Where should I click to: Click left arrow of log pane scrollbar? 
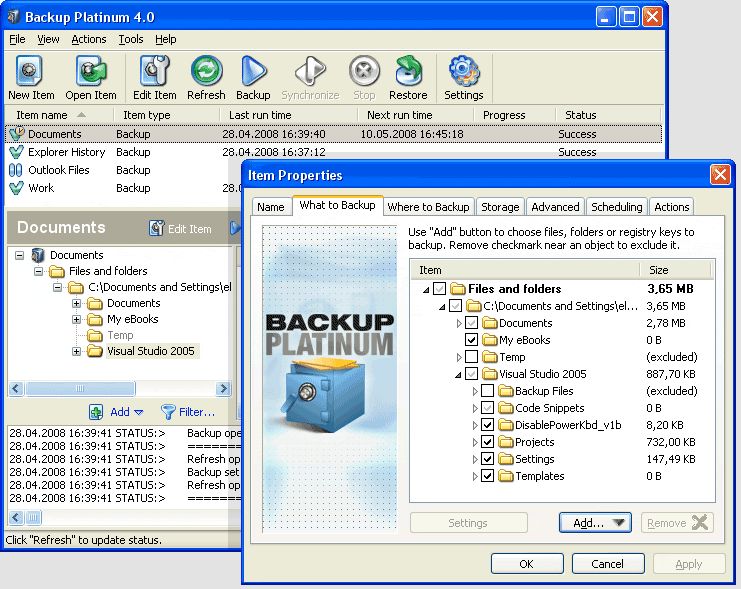[16, 517]
